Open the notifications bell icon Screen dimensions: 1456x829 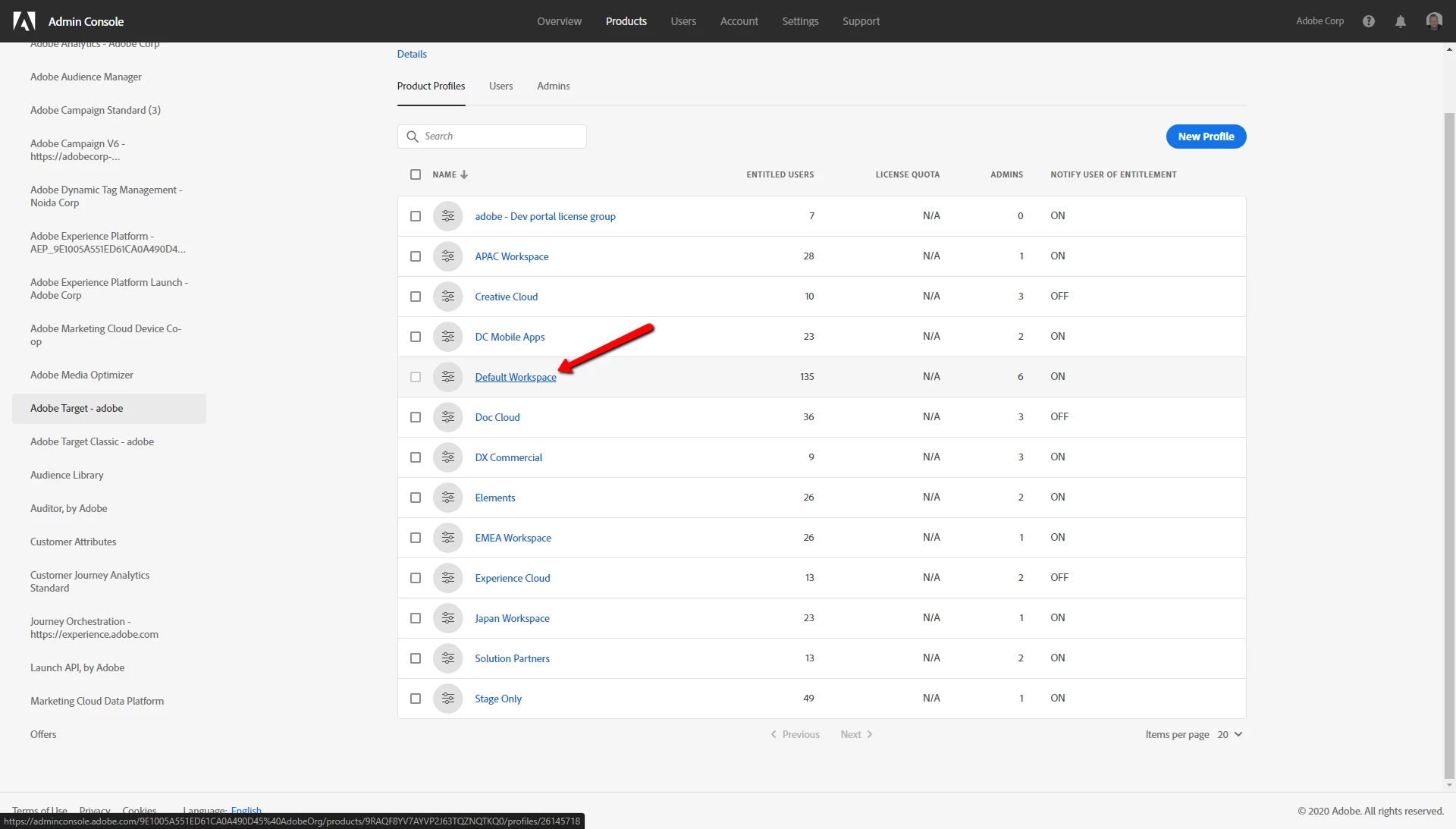pos(1400,21)
